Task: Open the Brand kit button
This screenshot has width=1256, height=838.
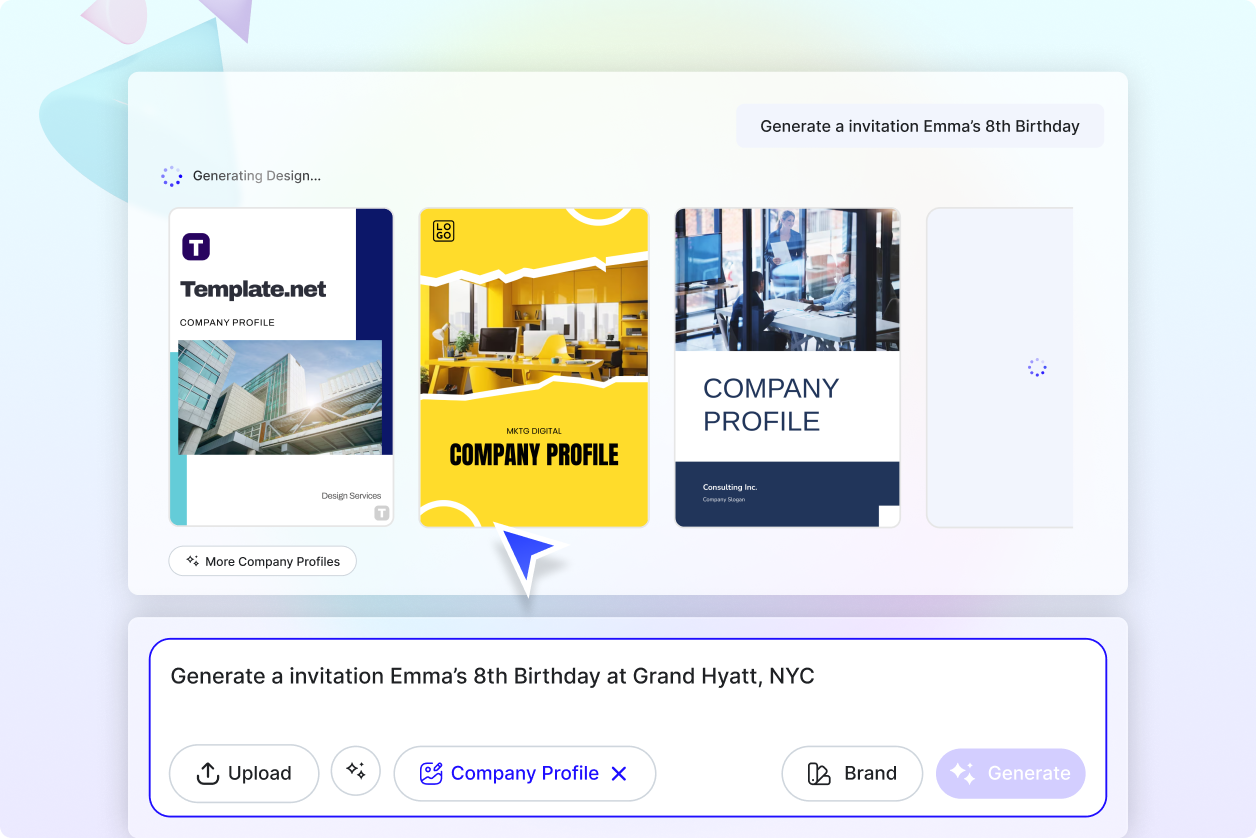Action: point(851,773)
